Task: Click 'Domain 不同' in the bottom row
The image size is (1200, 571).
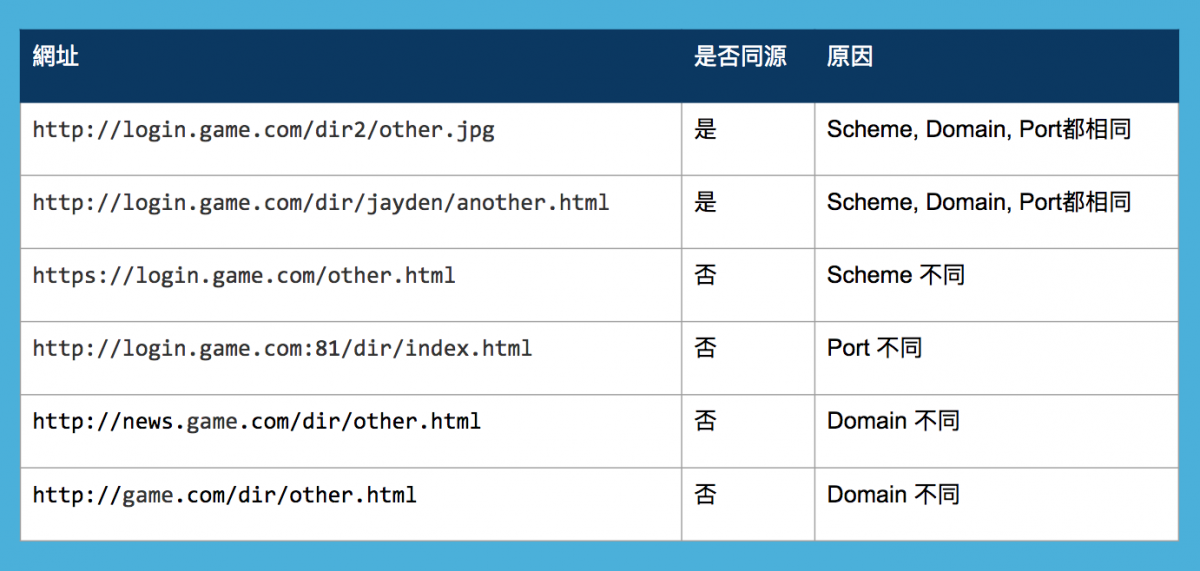Action: [x=893, y=495]
